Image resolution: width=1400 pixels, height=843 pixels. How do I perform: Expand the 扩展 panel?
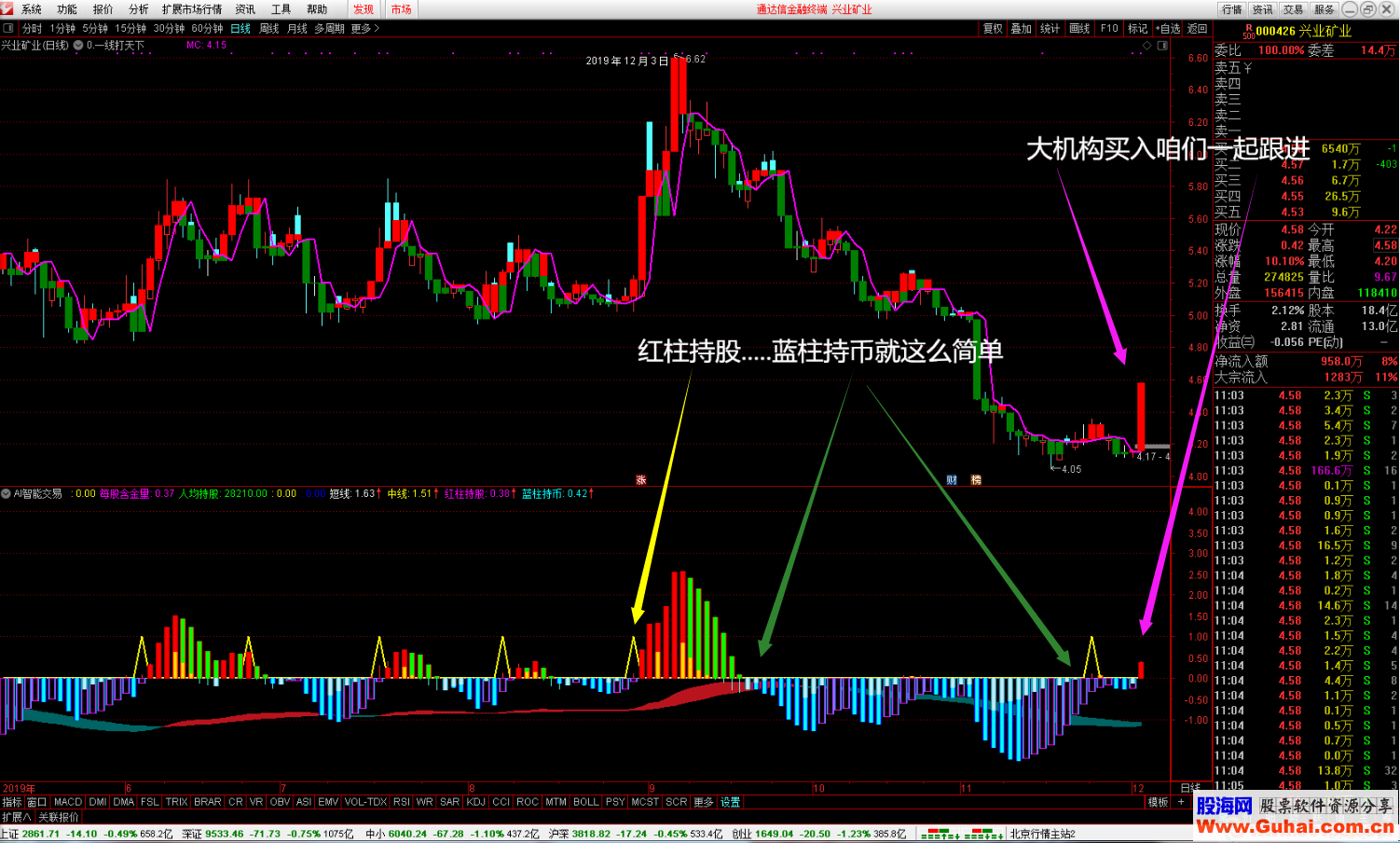click(x=17, y=817)
